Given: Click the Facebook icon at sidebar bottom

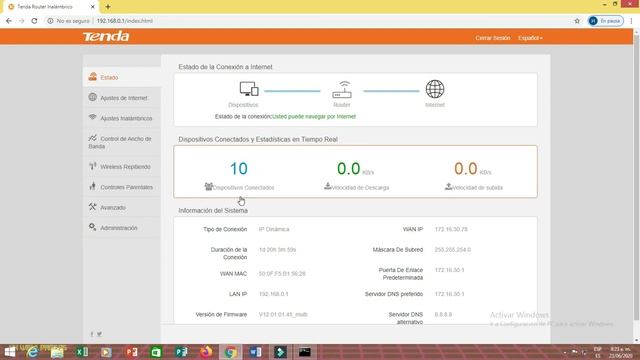Looking at the screenshot, I should tap(92, 334).
